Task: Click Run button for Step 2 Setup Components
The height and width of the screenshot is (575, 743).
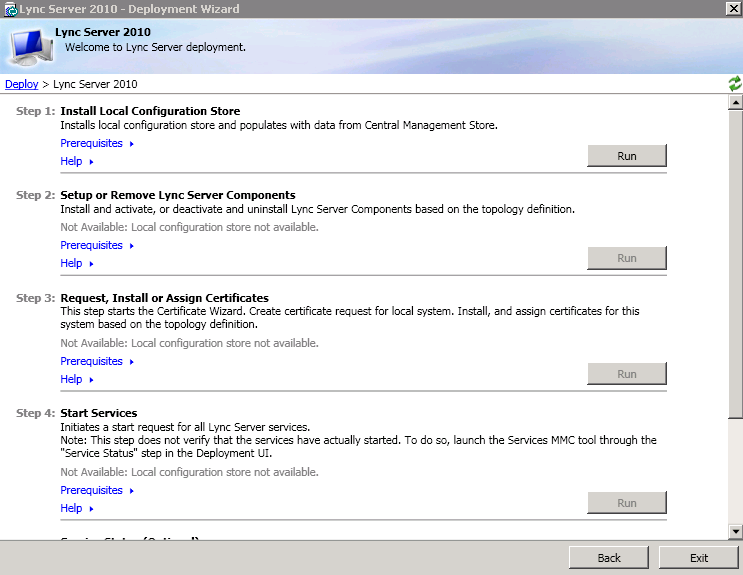Action: pos(626,258)
